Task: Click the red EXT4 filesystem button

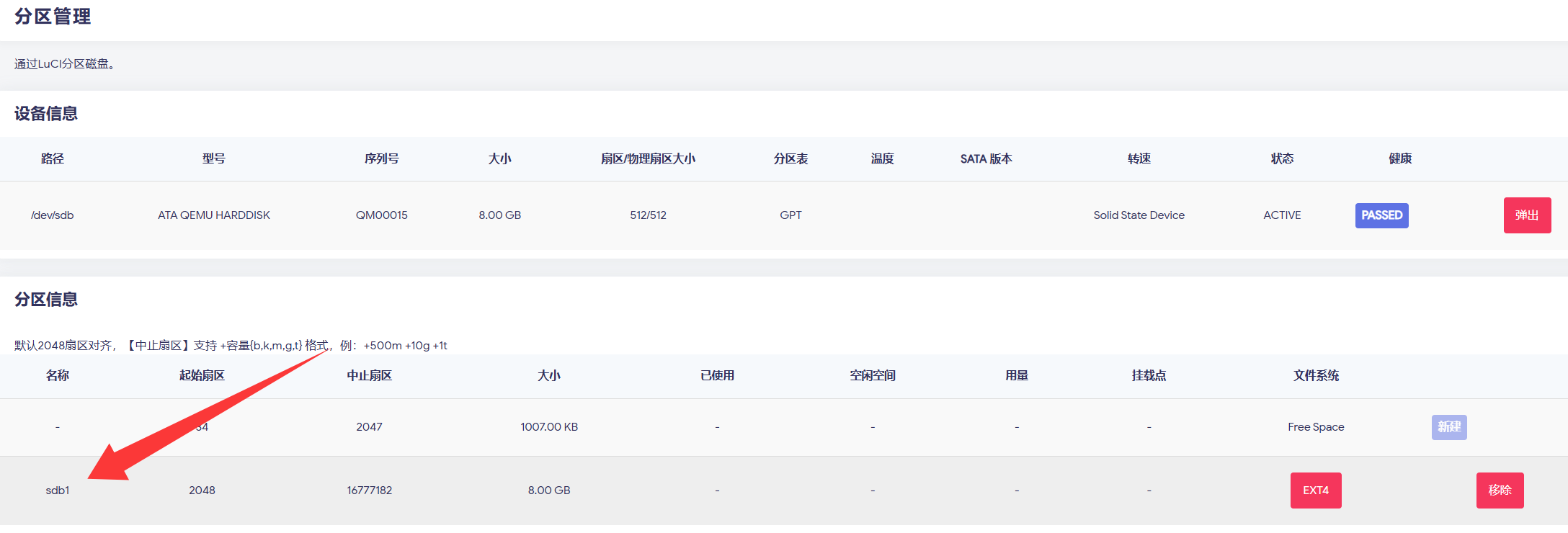Action: tap(1315, 491)
